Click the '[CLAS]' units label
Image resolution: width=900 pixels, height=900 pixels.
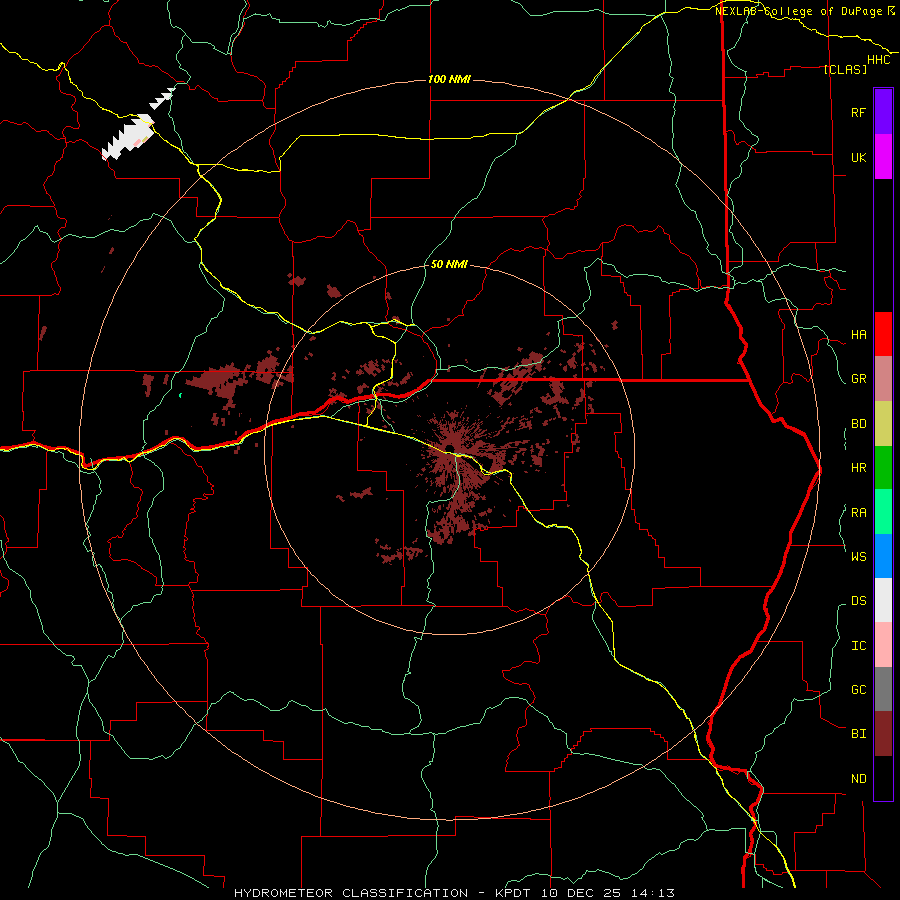tap(845, 69)
